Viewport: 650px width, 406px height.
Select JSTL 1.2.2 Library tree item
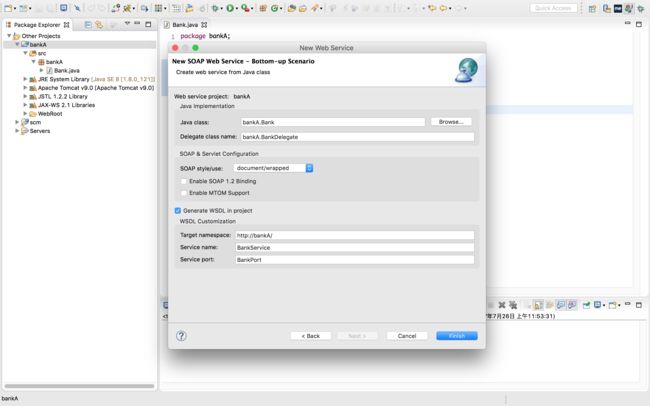pyautogui.click(x=63, y=96)
